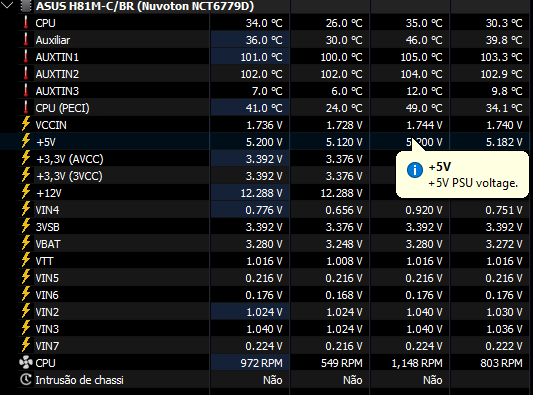533x395 pixels.
Task: Click the 803 RPM average CPU fan speed
Action: click(x=501, y=363)
